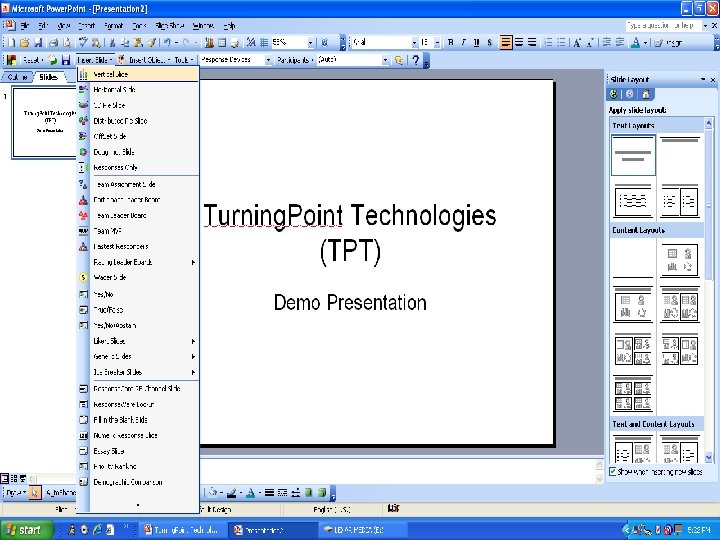This screenshot has width=720, height=540.
Task: Click the Numeric Response Slide icon
Action: (83, 435)
